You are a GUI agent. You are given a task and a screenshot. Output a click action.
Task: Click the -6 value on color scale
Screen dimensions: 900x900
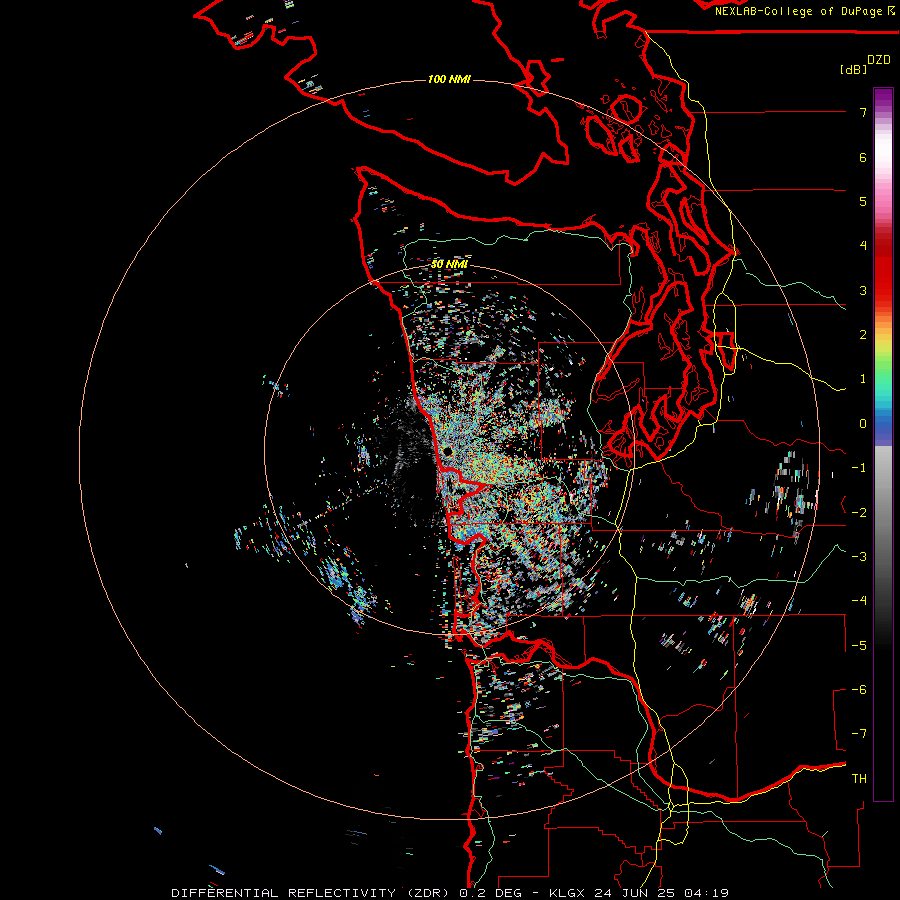click(x=859, y=689)
